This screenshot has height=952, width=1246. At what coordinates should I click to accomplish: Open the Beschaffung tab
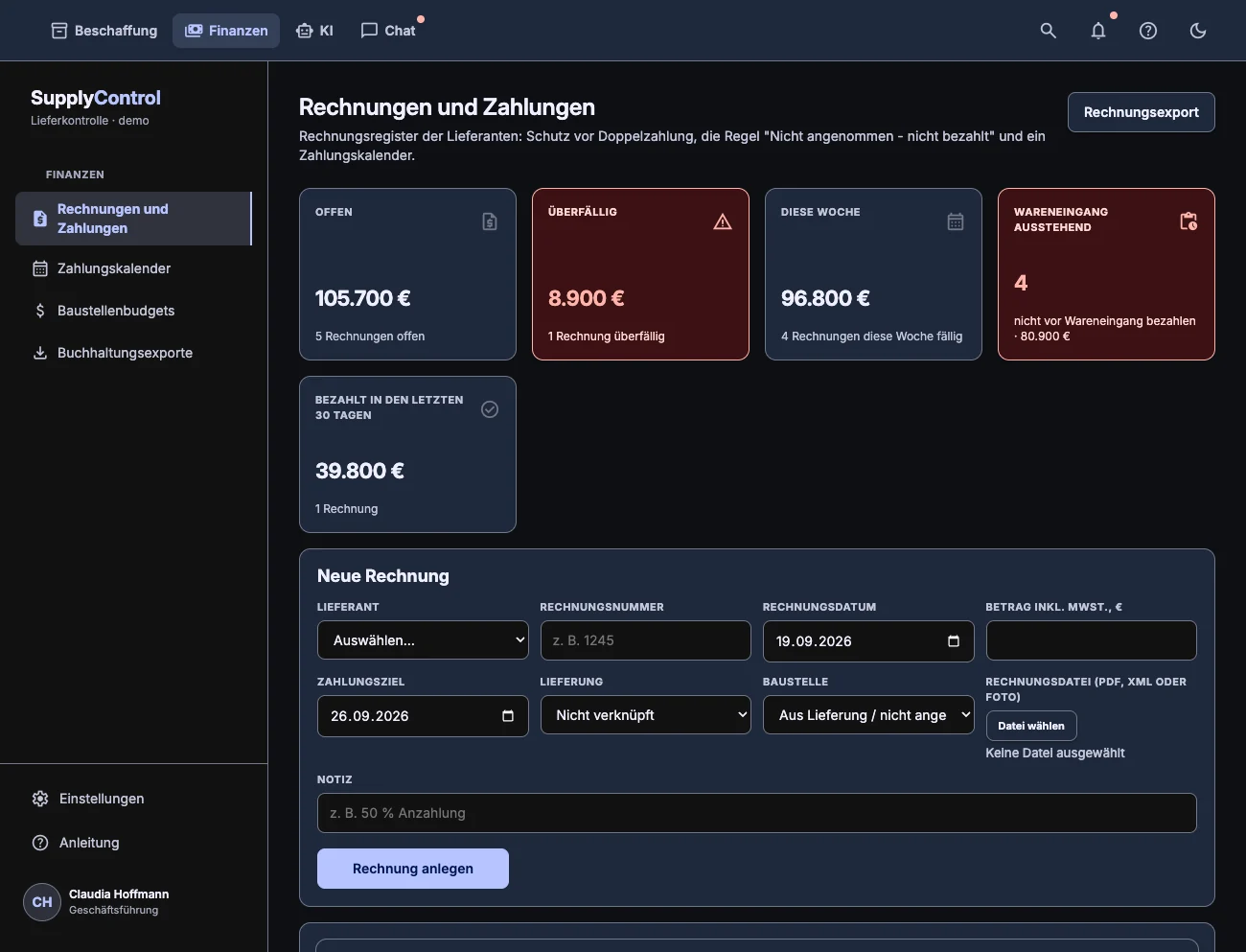104,31
